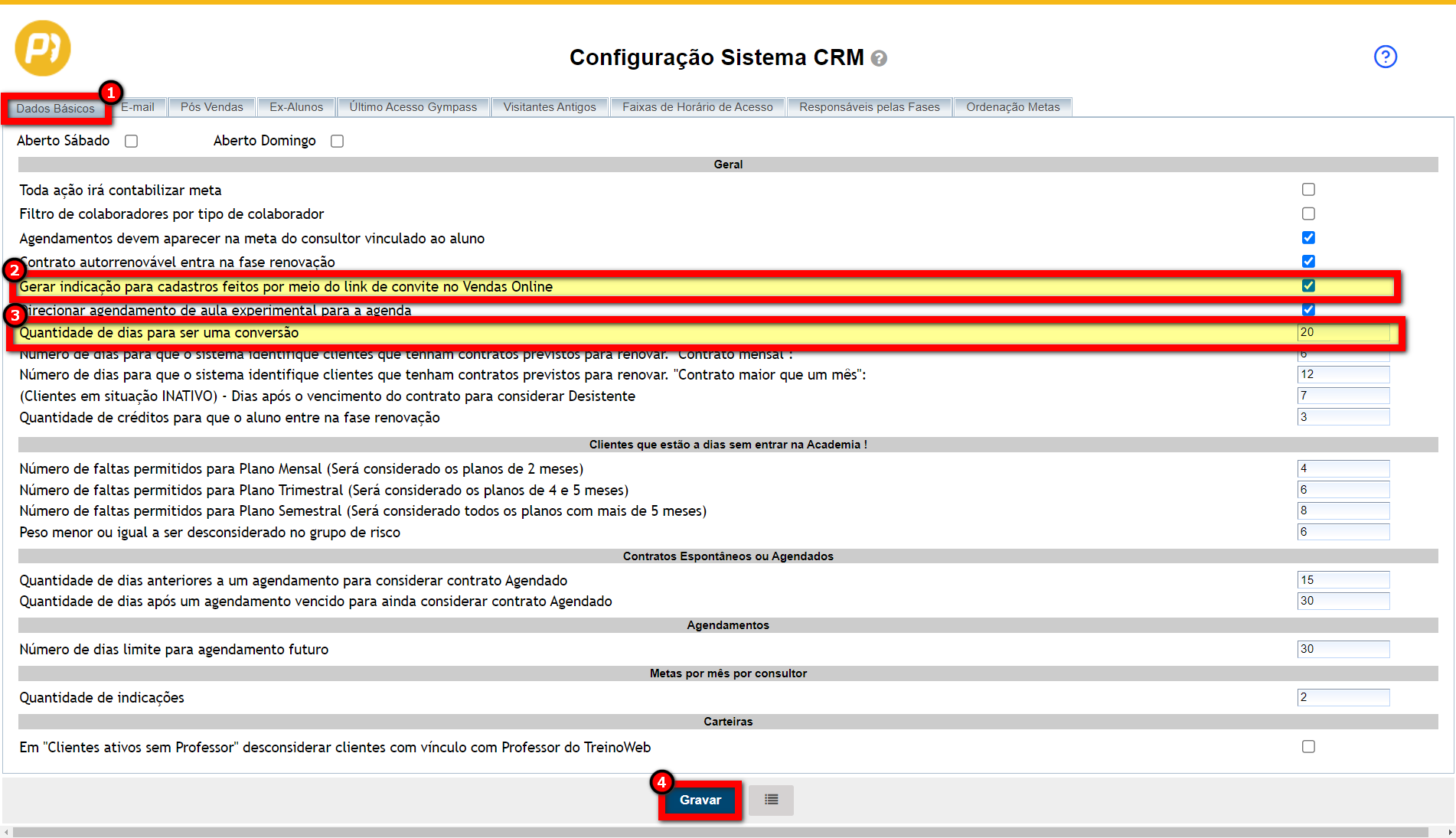Open the Ordenação Metas tab
This screenshot has height=838, width=1456.
coord(1012,107)
